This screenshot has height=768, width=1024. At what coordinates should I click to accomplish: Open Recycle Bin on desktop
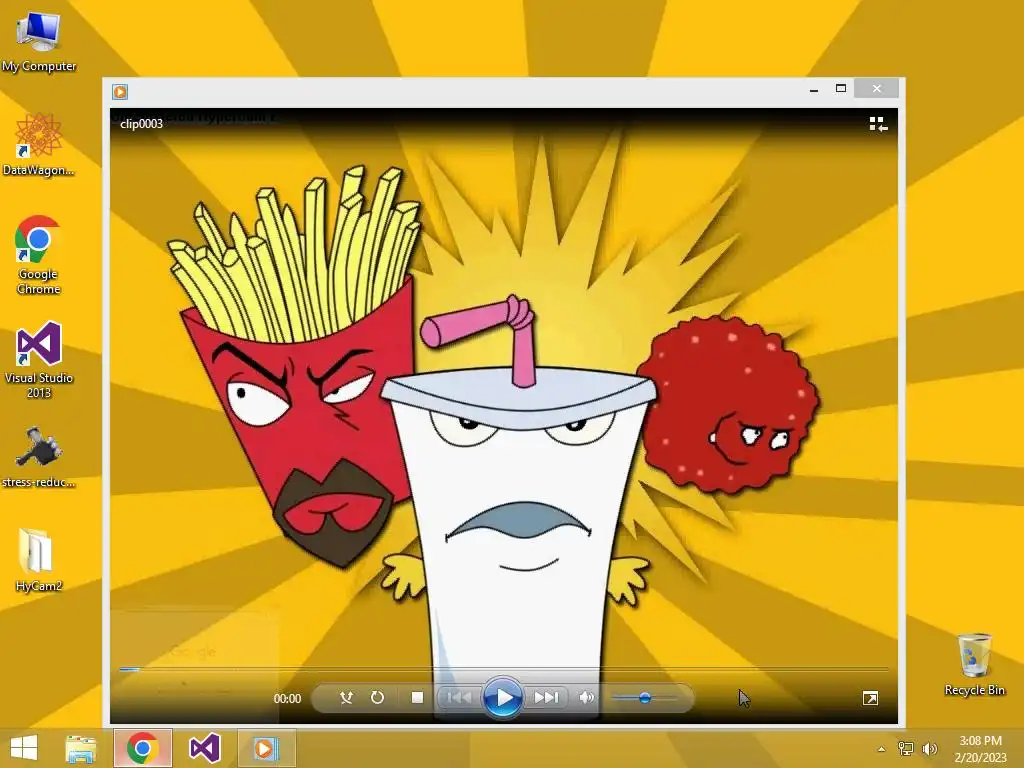[x=974, y=664]
